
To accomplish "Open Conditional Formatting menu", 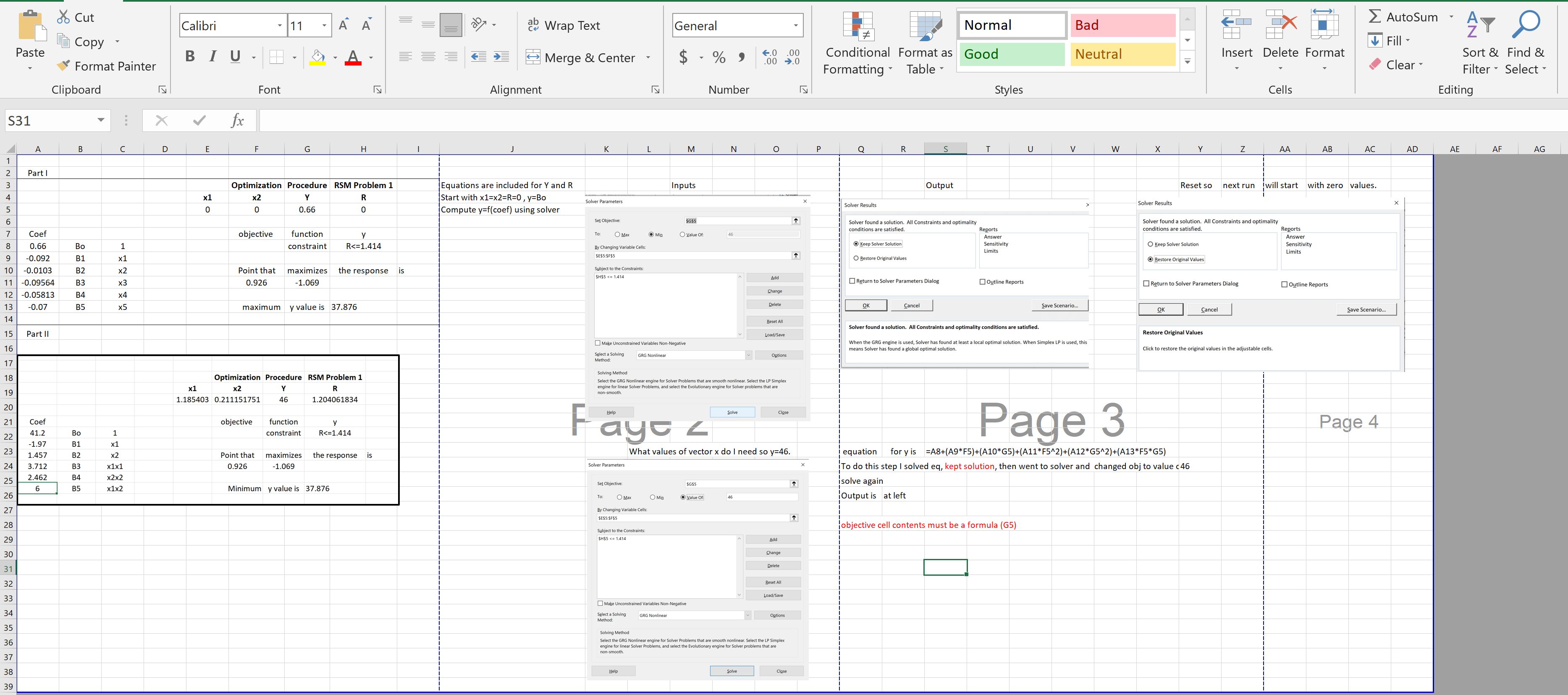I will click(x=858, y=43).
